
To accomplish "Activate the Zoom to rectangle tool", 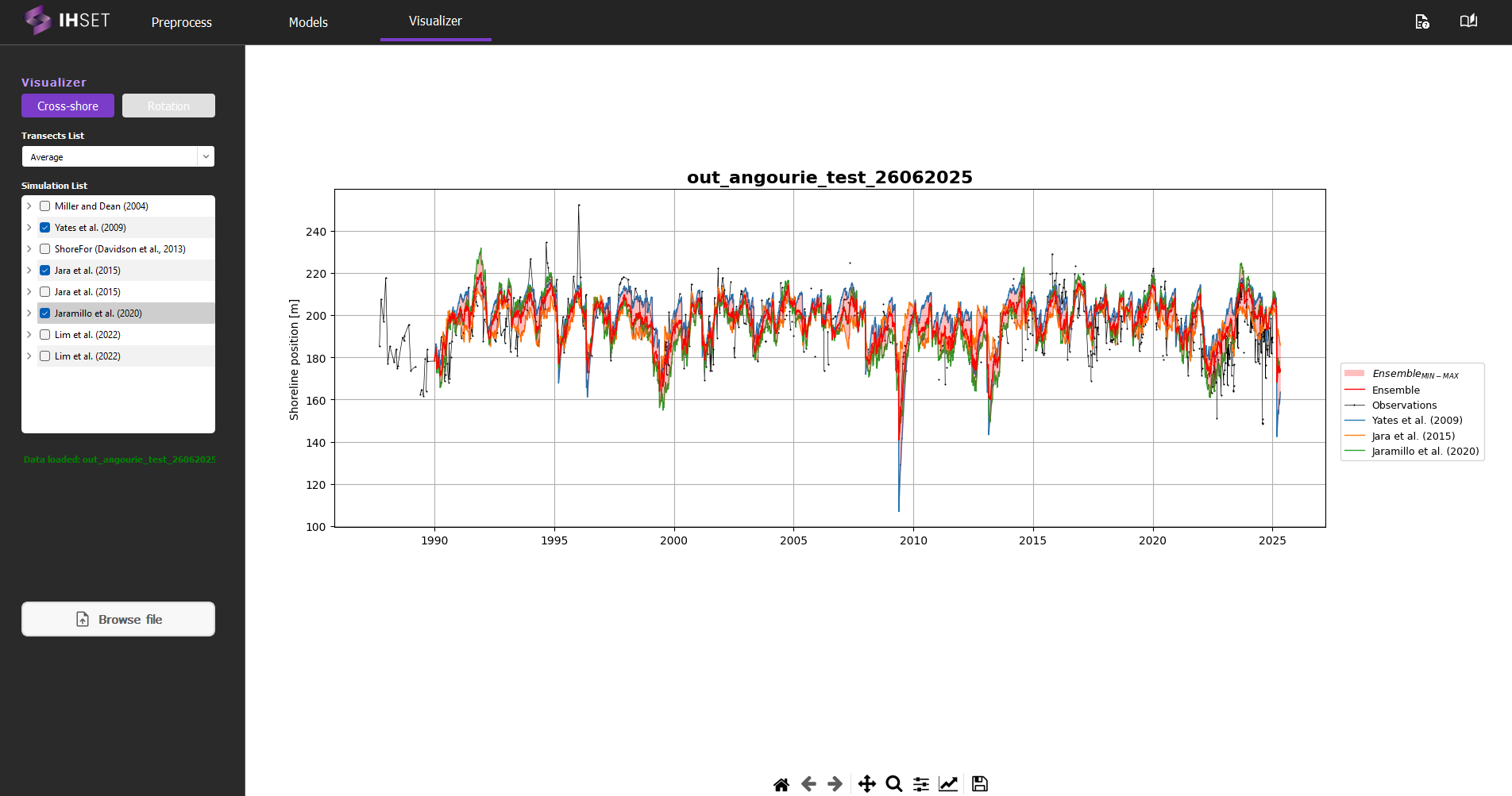I will pyautogui.click(x=894, y=783).
